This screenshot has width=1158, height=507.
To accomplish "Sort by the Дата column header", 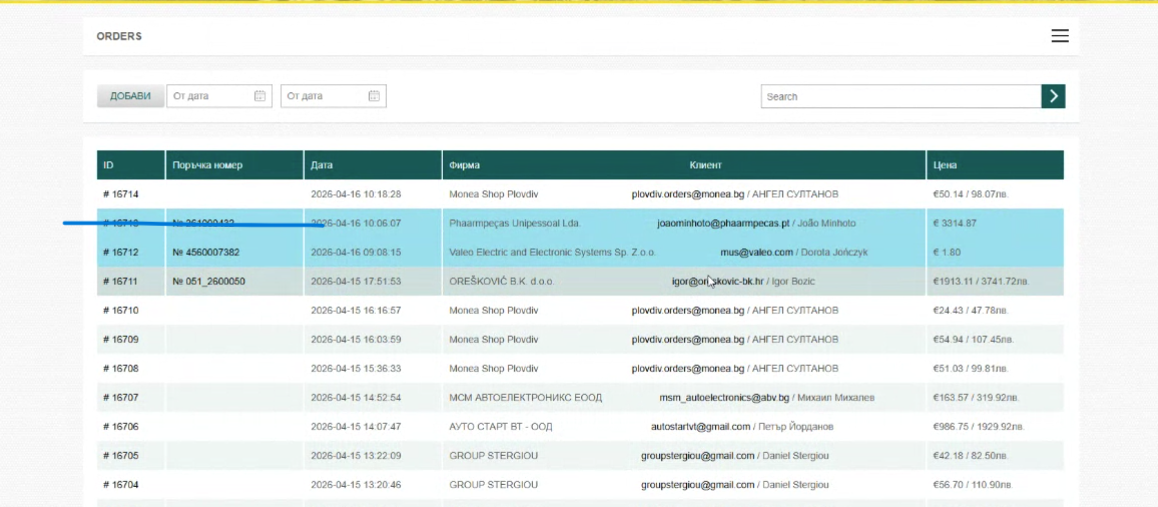I will (x=321, y=165).
